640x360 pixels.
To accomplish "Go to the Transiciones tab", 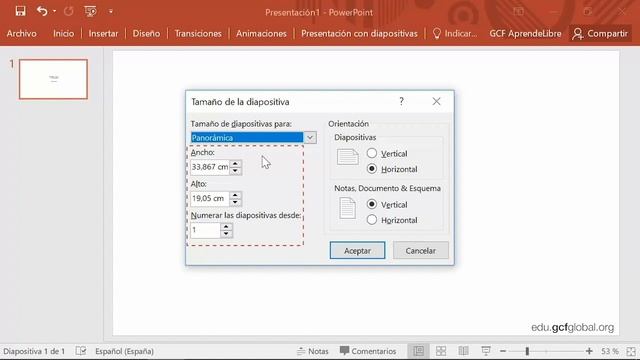I will pyautogui.click(x=198, y=33).
